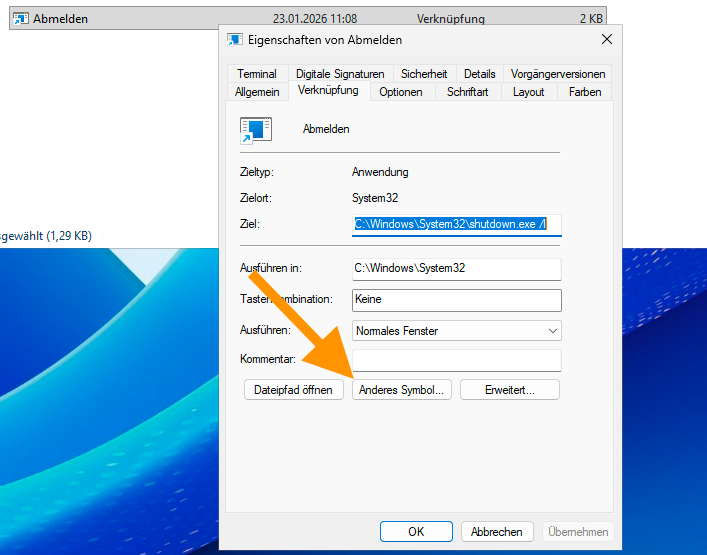707x555 pixels.
Task: Open the Digitale Signaturen tab
Action: tap(340, 74)
